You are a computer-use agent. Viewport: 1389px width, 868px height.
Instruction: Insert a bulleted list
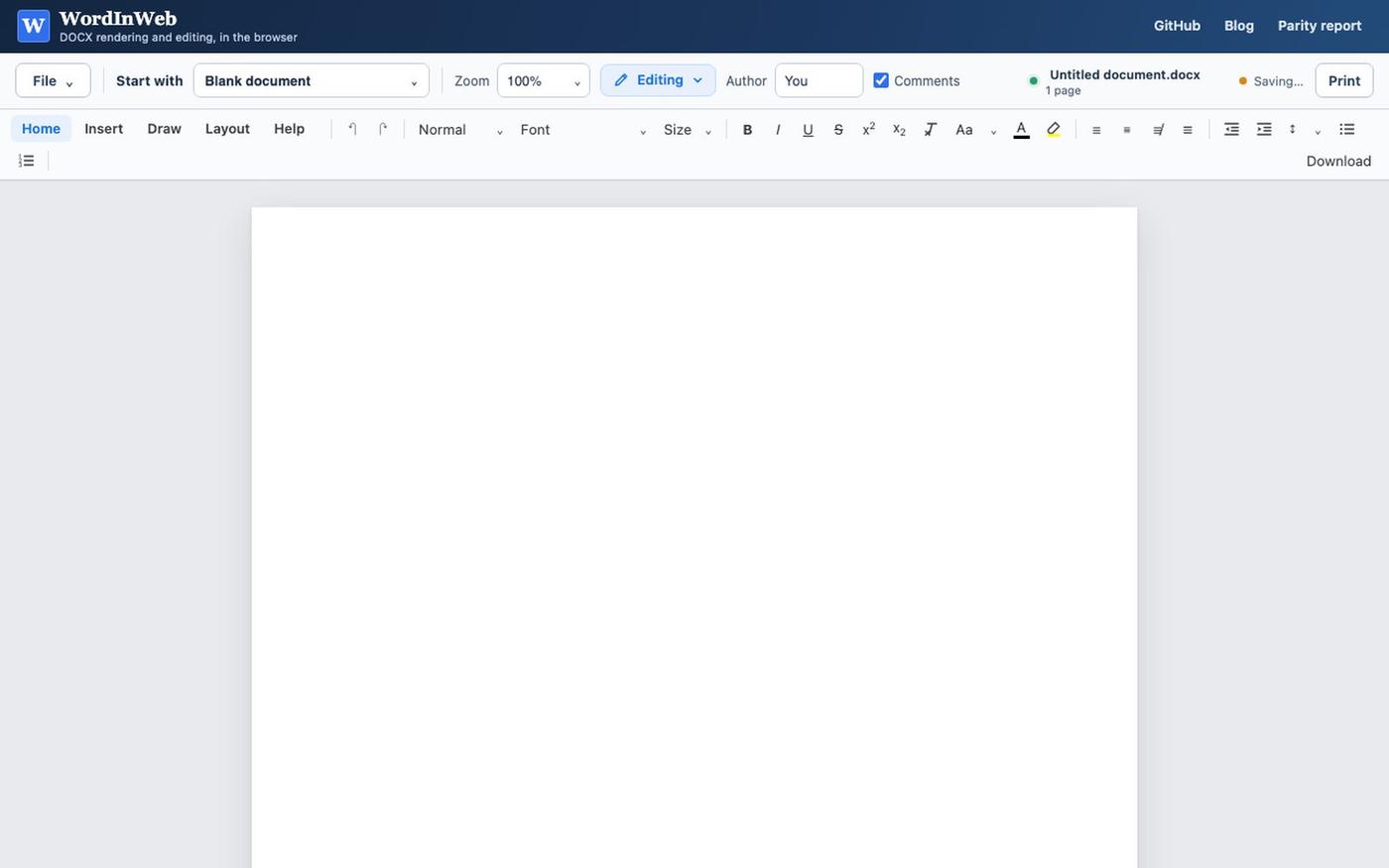(x=1347, y=129)
